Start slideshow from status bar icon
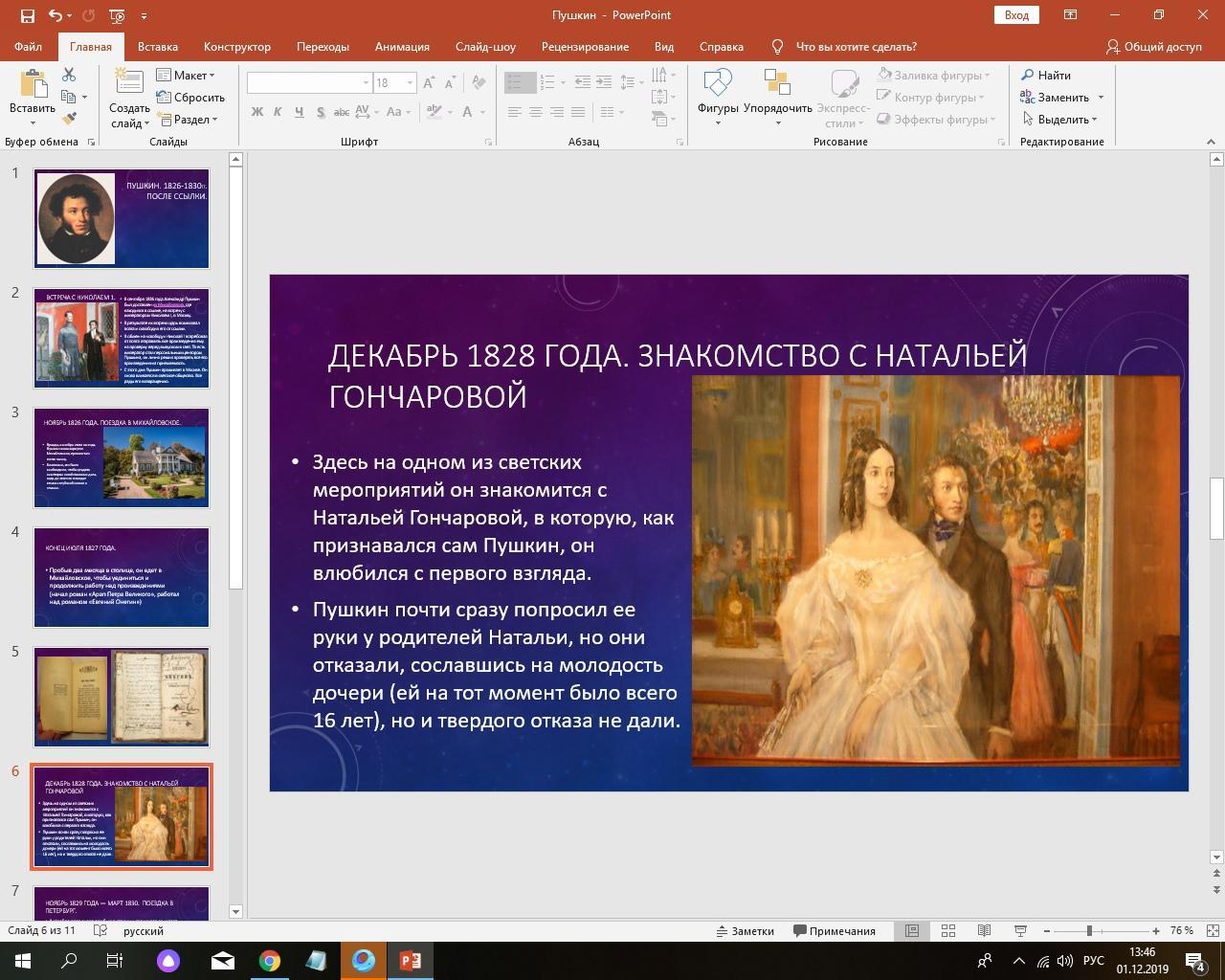 coord(1020,930)
